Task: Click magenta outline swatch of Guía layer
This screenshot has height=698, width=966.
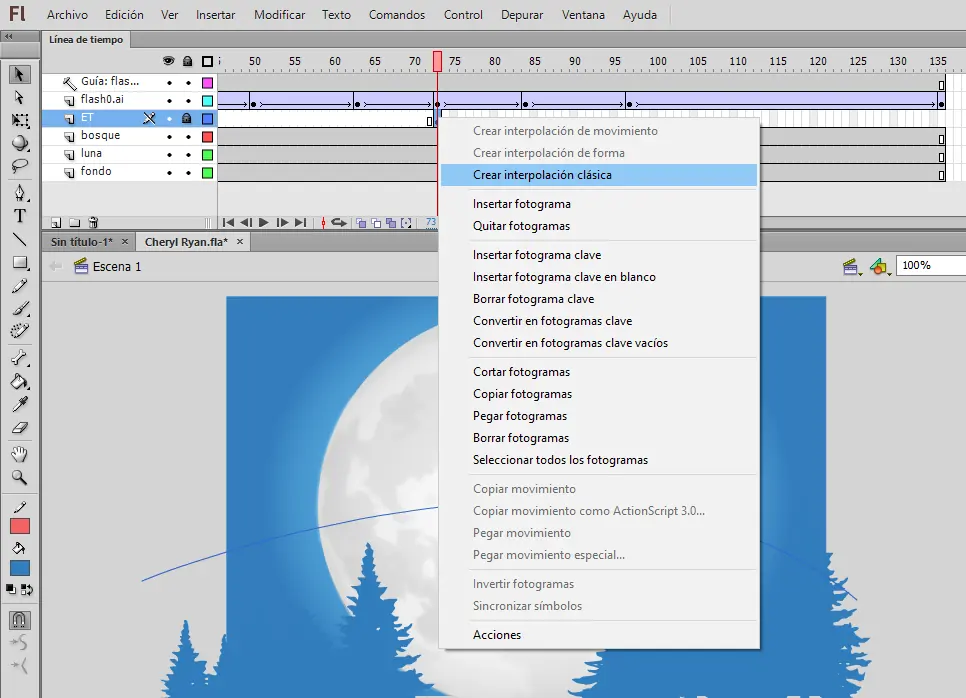Action: [x=208, y=83]
